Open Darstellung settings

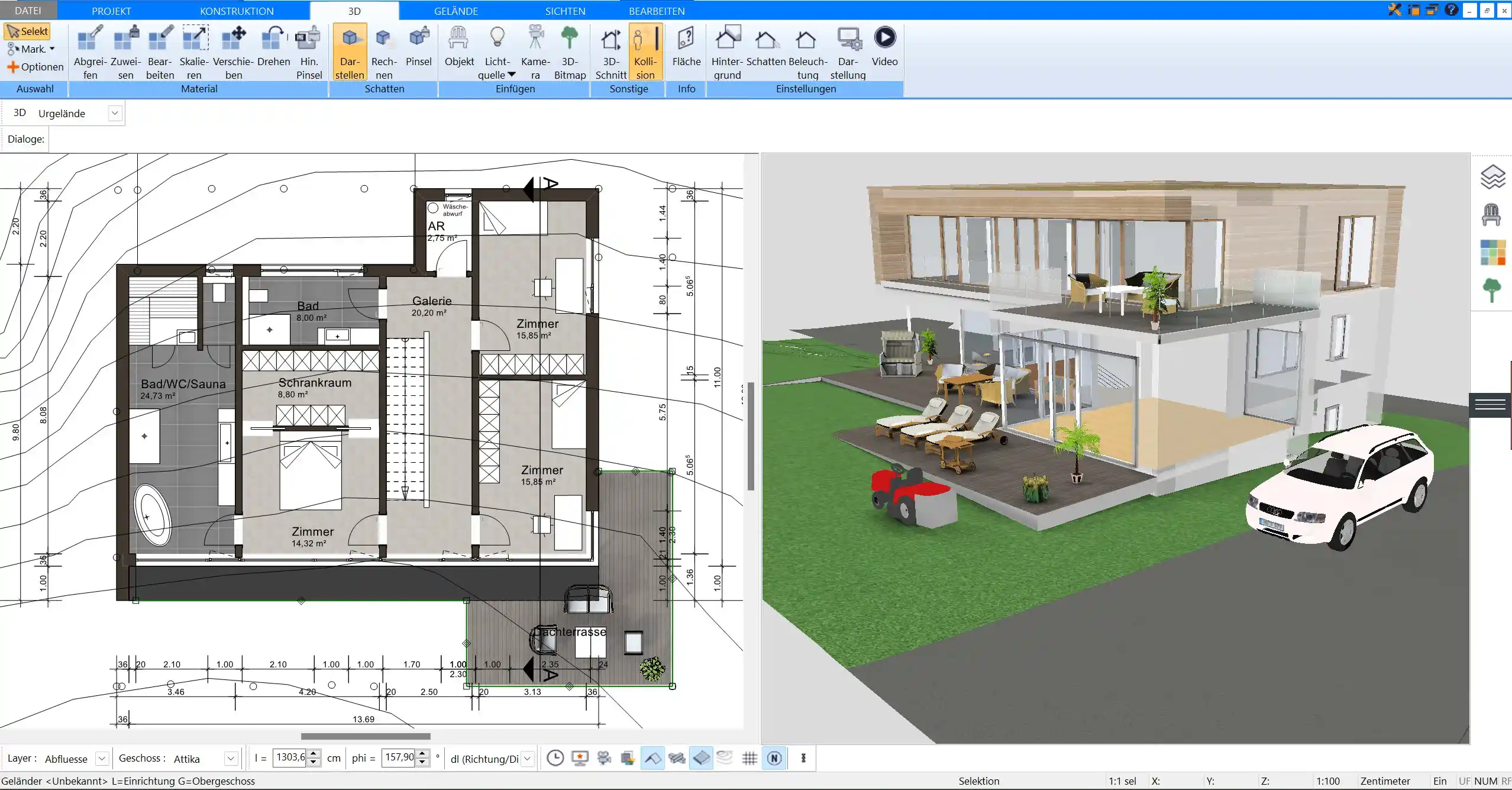[x=848, y=52]
